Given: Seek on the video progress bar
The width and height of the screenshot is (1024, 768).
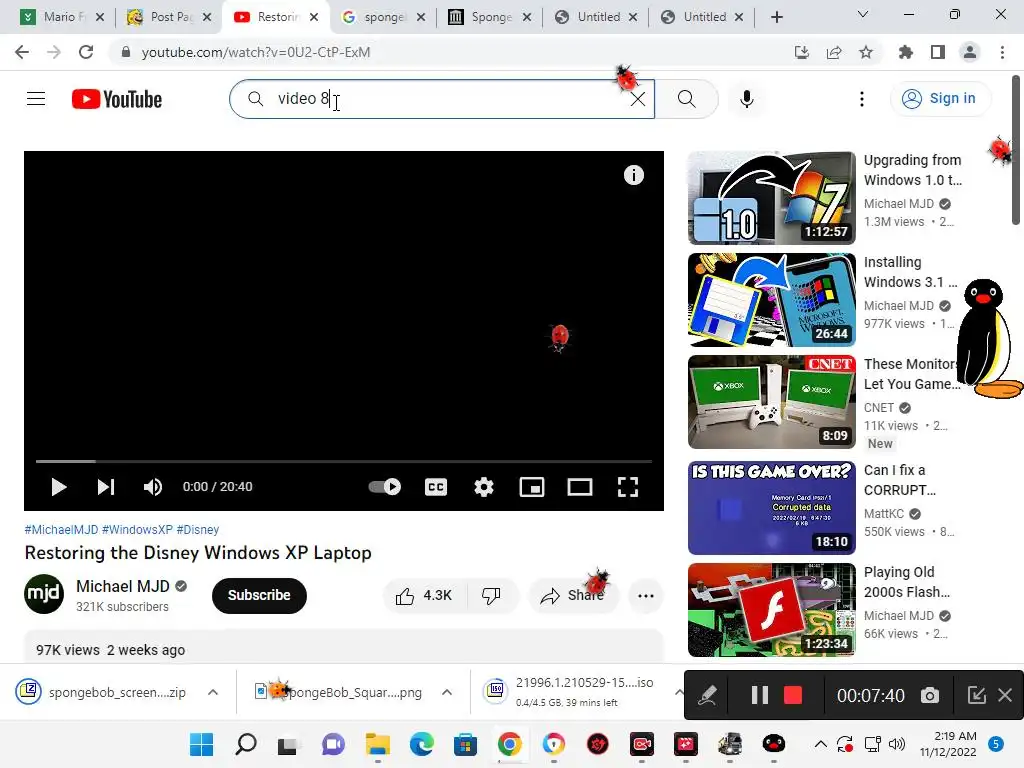Looking at the screenshot, I should point(344,461).
